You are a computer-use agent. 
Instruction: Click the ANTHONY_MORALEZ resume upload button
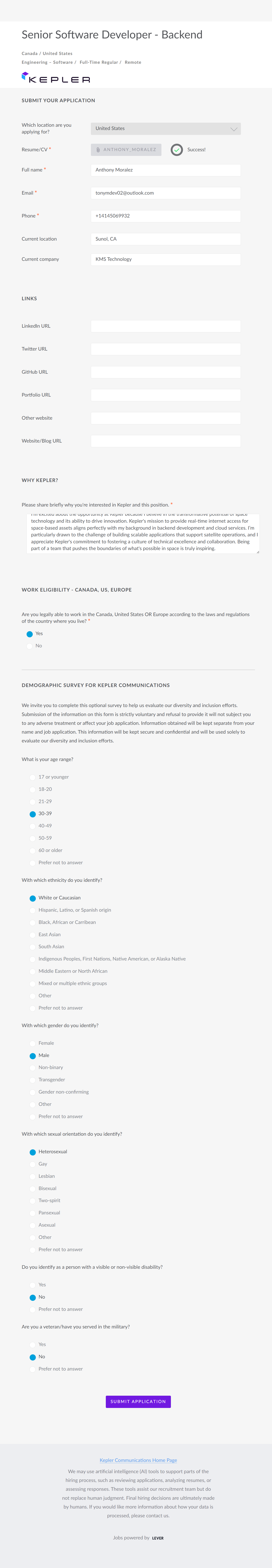pyautogui.click(x=126, y=150)
